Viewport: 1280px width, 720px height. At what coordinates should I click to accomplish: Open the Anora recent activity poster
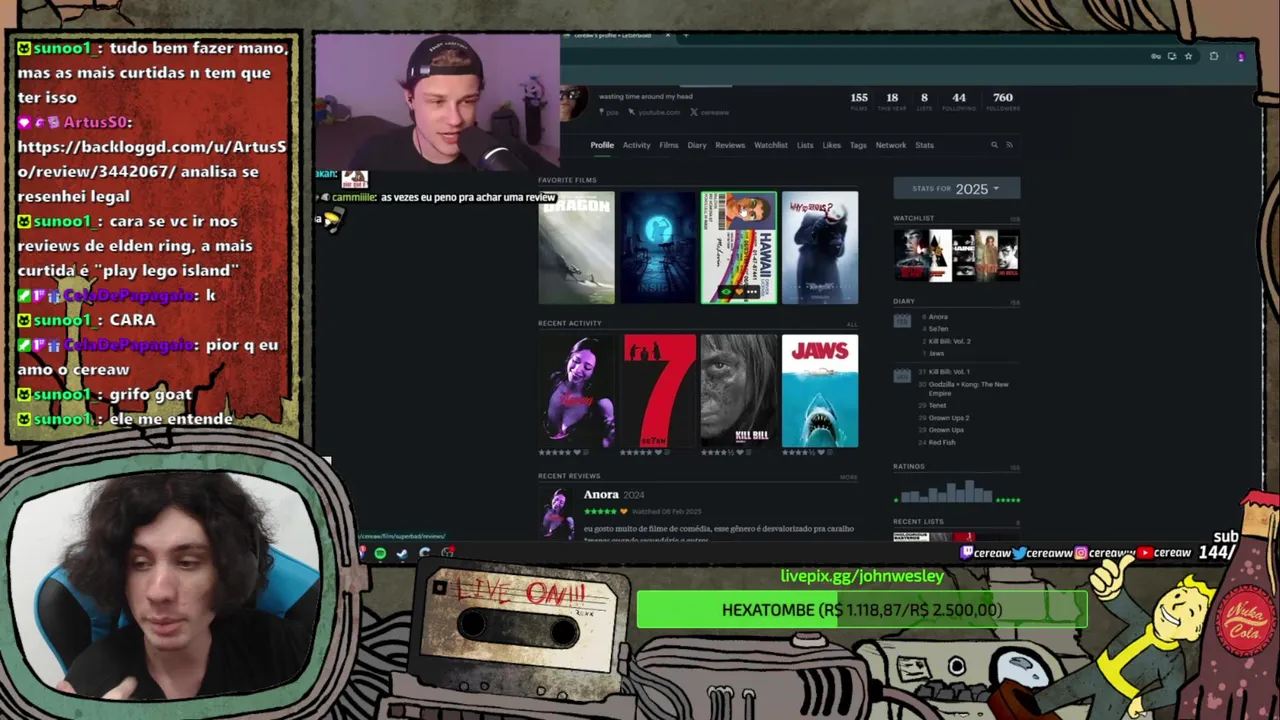coord(577,390)
